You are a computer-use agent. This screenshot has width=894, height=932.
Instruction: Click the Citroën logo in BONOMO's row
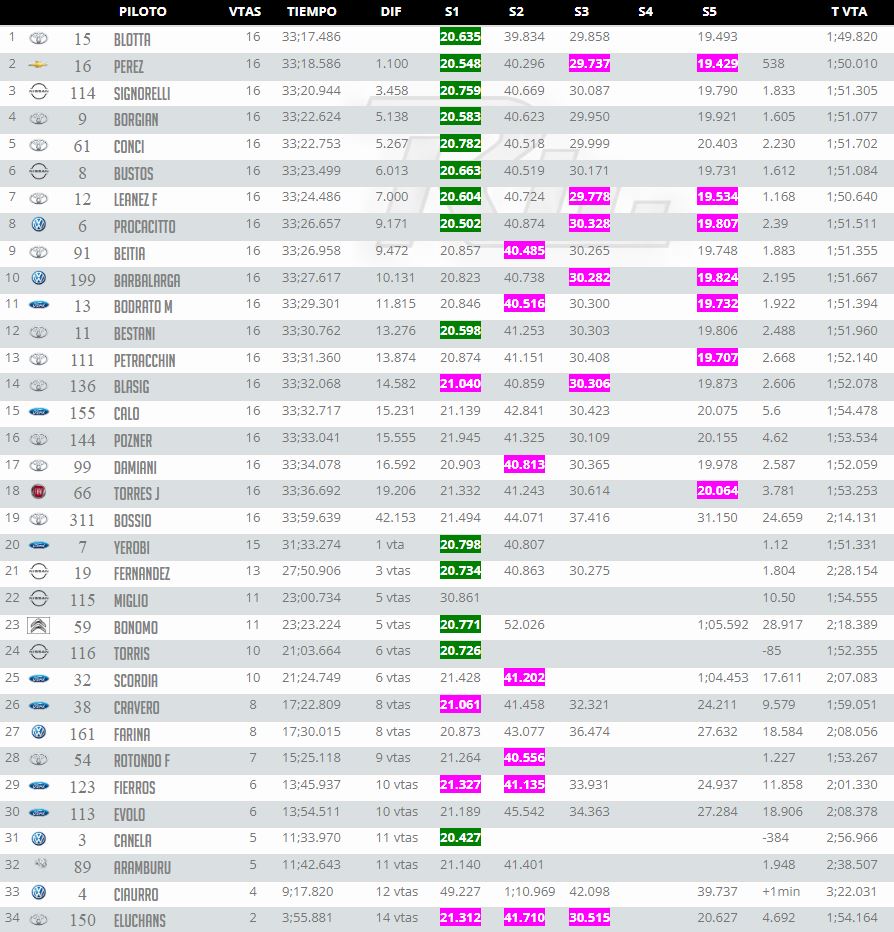pos(39,625)
